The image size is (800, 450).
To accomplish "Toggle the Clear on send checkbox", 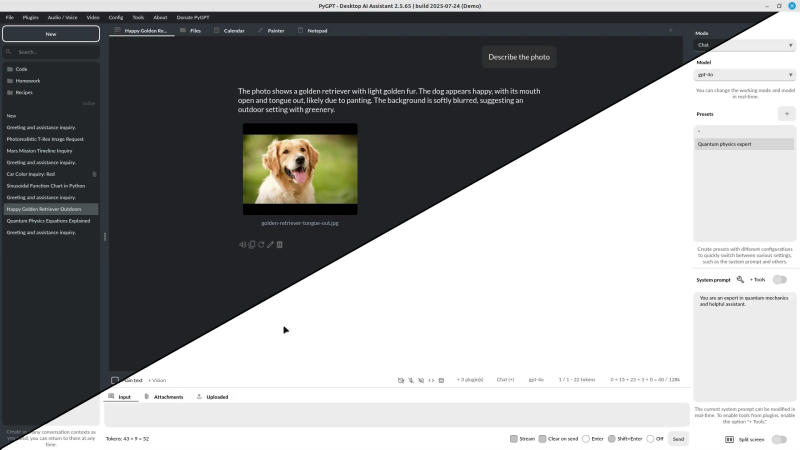I will (x=542, y=439).
